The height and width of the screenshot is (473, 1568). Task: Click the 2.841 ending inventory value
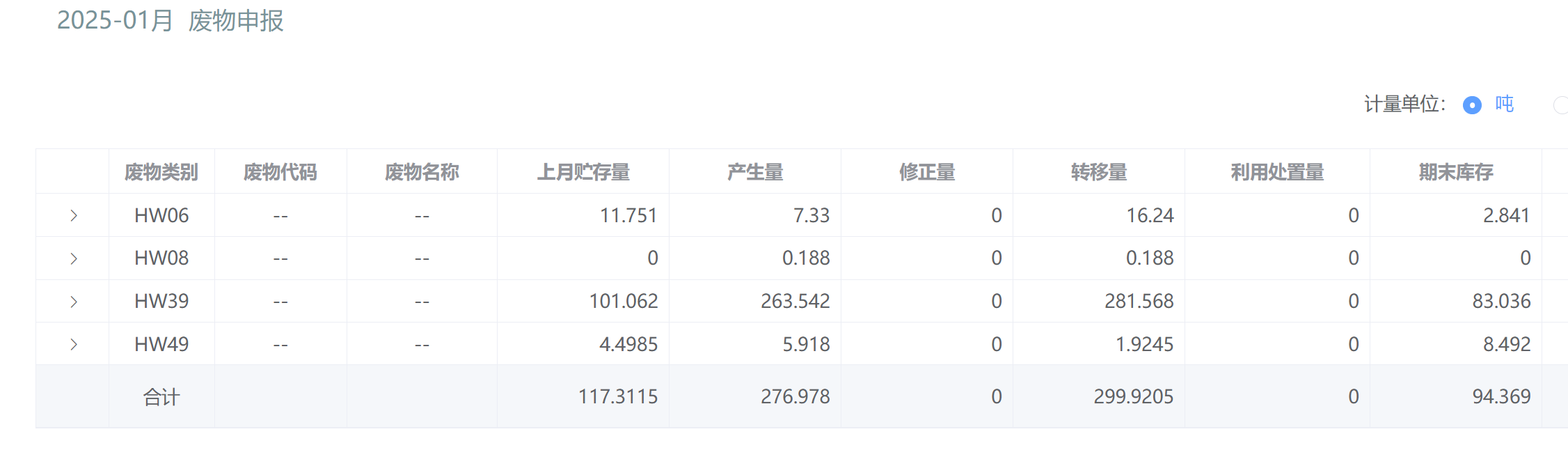[x=1506, y=216]
